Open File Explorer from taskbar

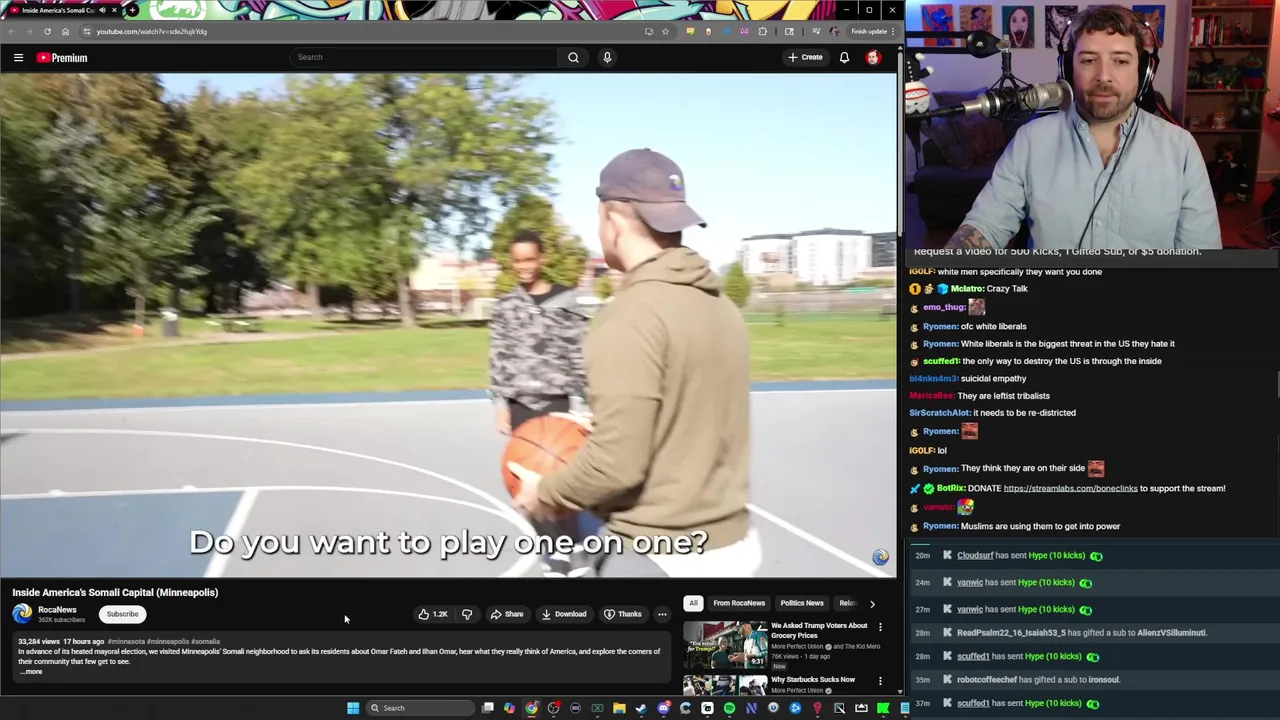coord(619,708)
